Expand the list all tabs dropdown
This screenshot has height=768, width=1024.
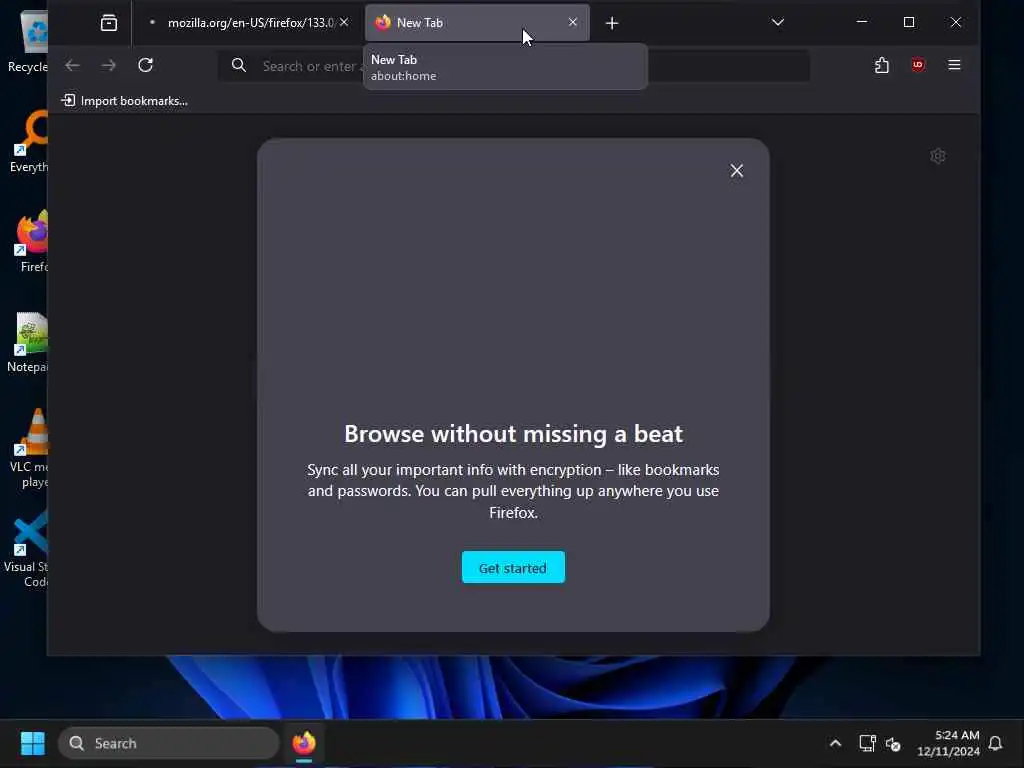[778, 23]
